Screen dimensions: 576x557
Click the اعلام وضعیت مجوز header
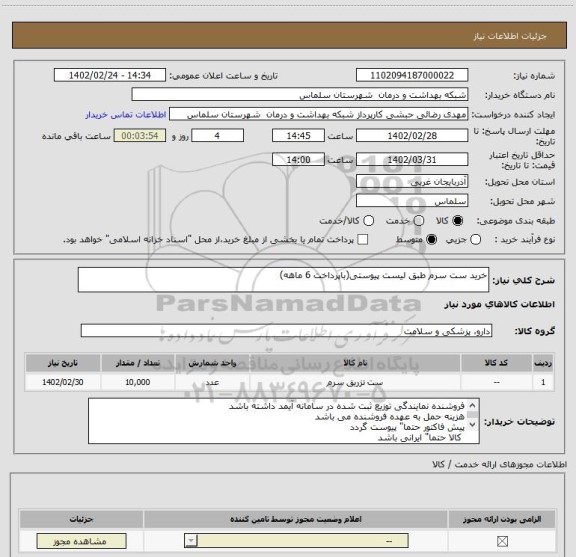tap(296, 520)
